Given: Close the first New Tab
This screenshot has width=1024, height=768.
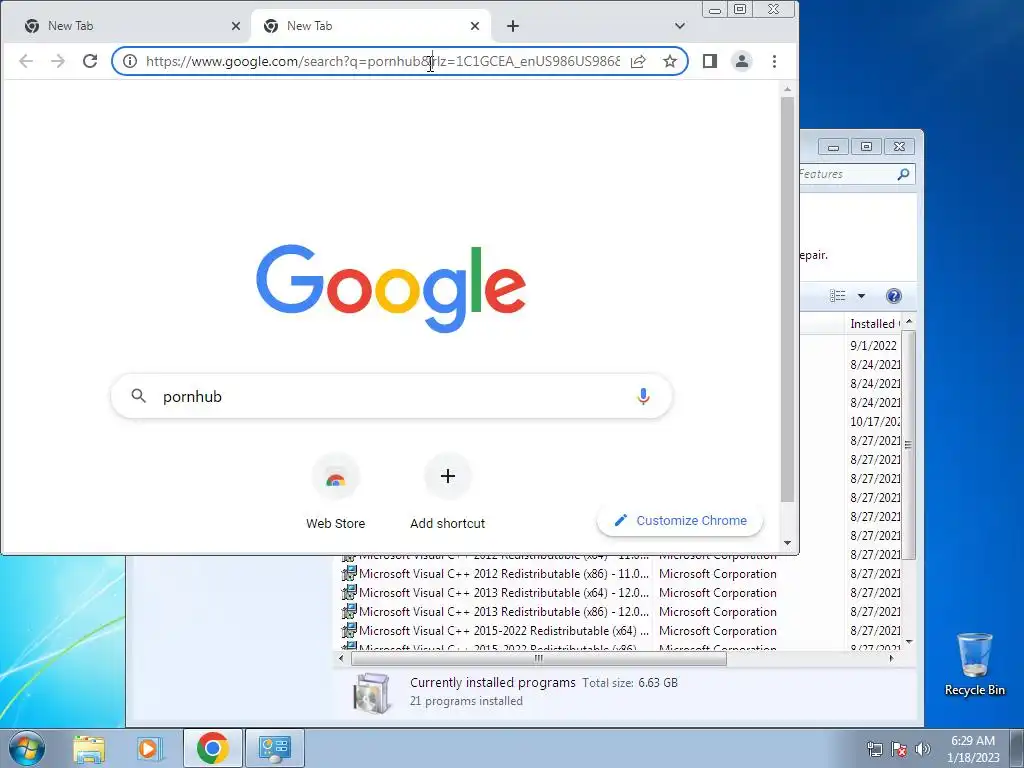Looking at the screenshot, I should point(236,26).
